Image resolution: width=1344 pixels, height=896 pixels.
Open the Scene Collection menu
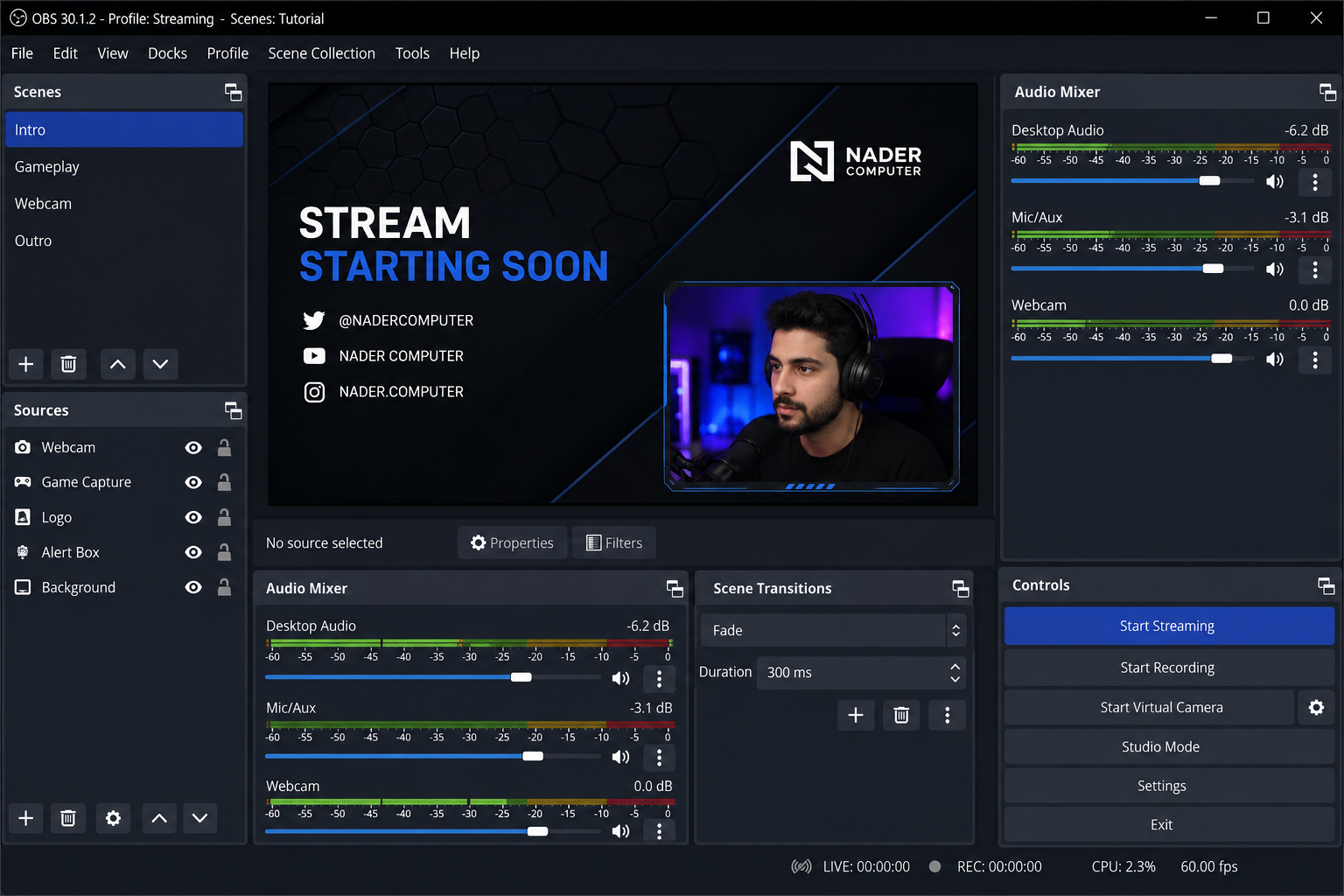click(321, 53)
